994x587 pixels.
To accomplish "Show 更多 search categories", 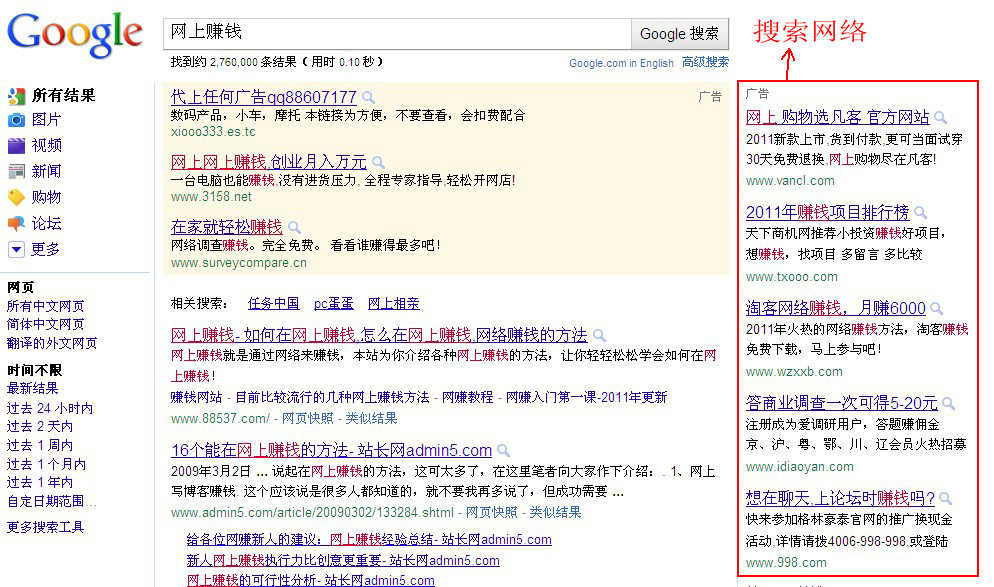I will pyautogui.click(x=46, y=249).
